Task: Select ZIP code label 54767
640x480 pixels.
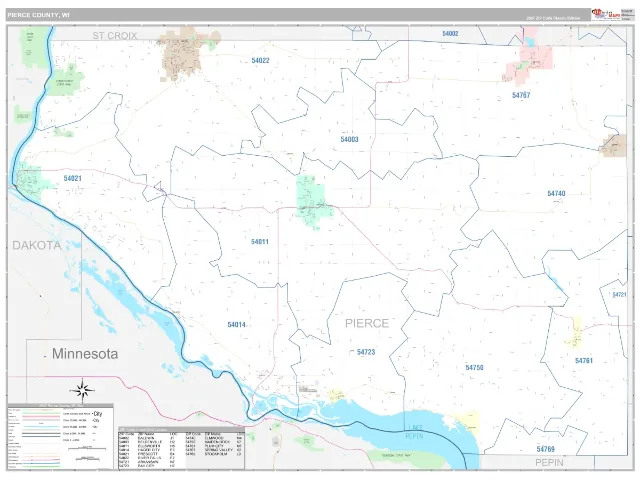Action: pos(521,95)
